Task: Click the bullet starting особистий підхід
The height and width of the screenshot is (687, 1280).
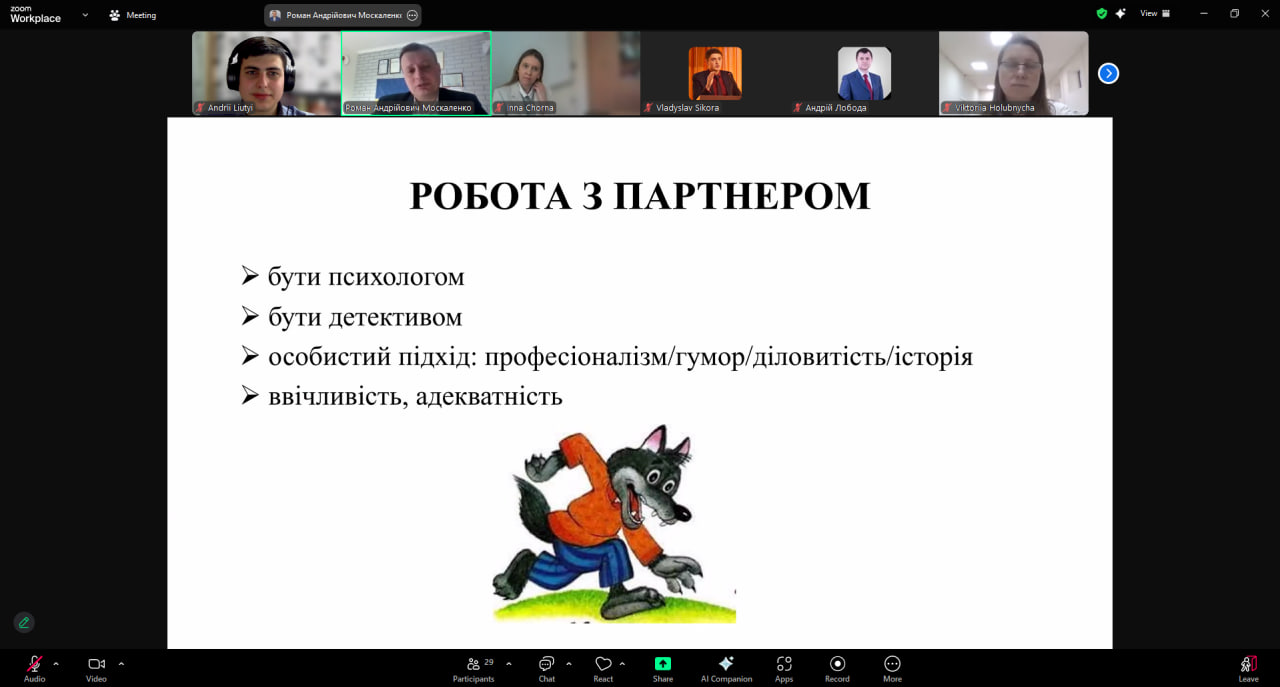Action: click(620, 357)
